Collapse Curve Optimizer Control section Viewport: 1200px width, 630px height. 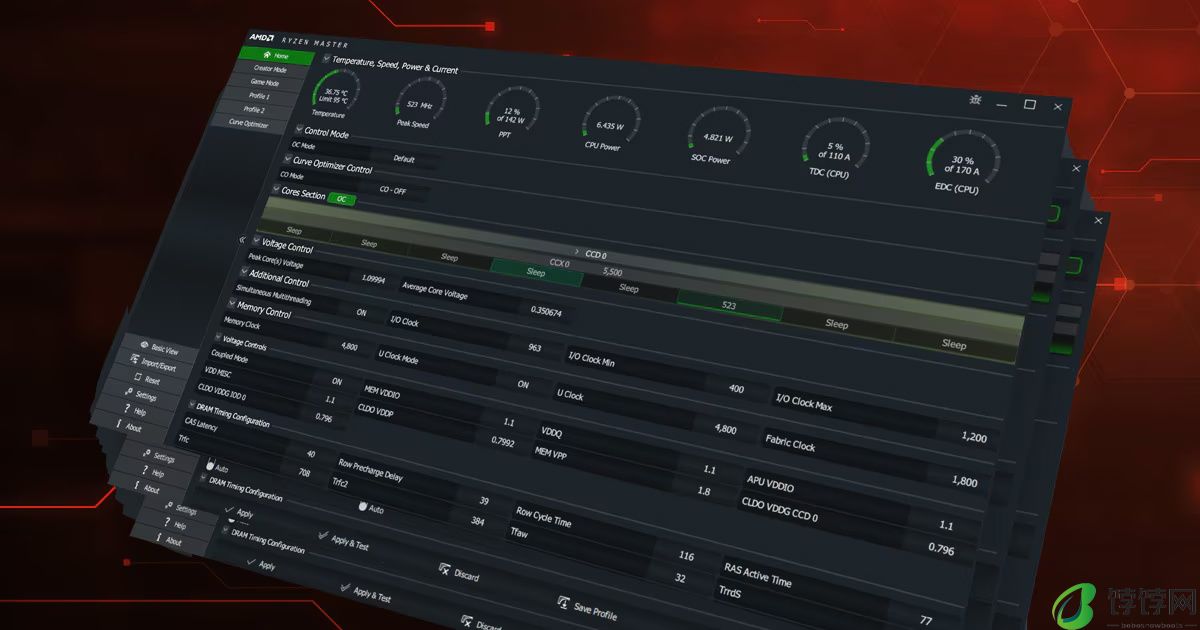pos(286,158)
